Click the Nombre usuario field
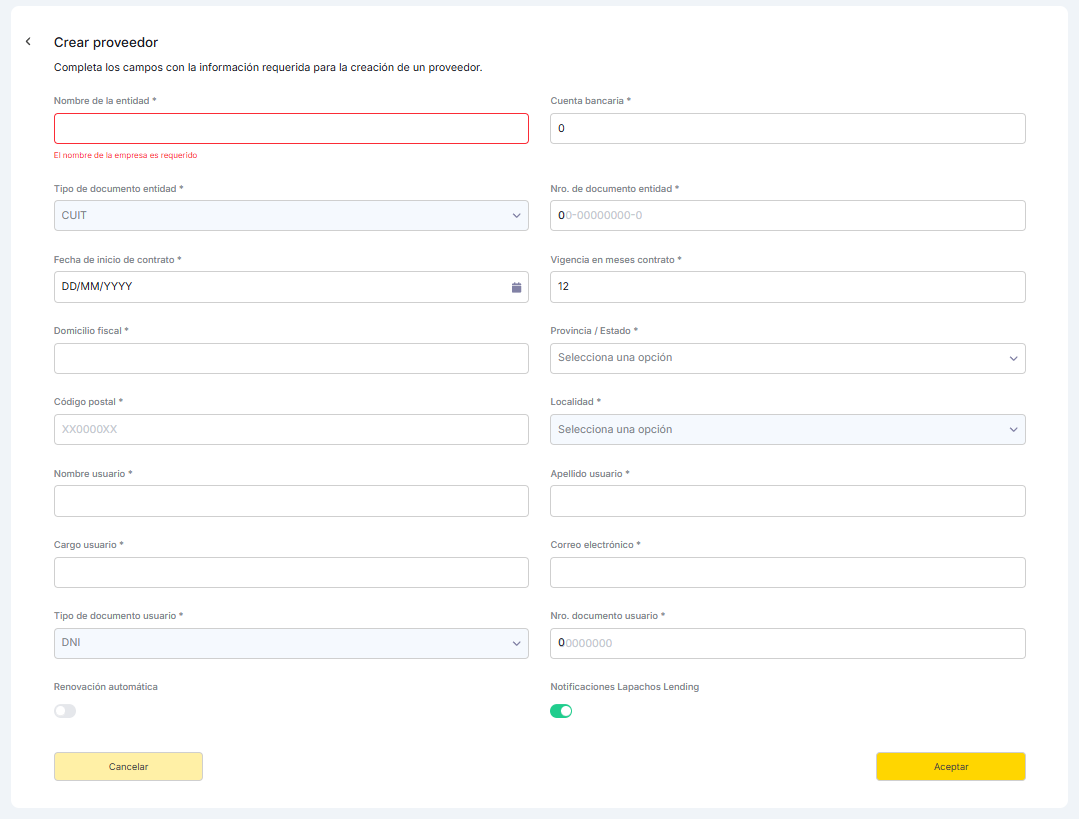This screenshot has height=819, width=1079. point(291,501)
